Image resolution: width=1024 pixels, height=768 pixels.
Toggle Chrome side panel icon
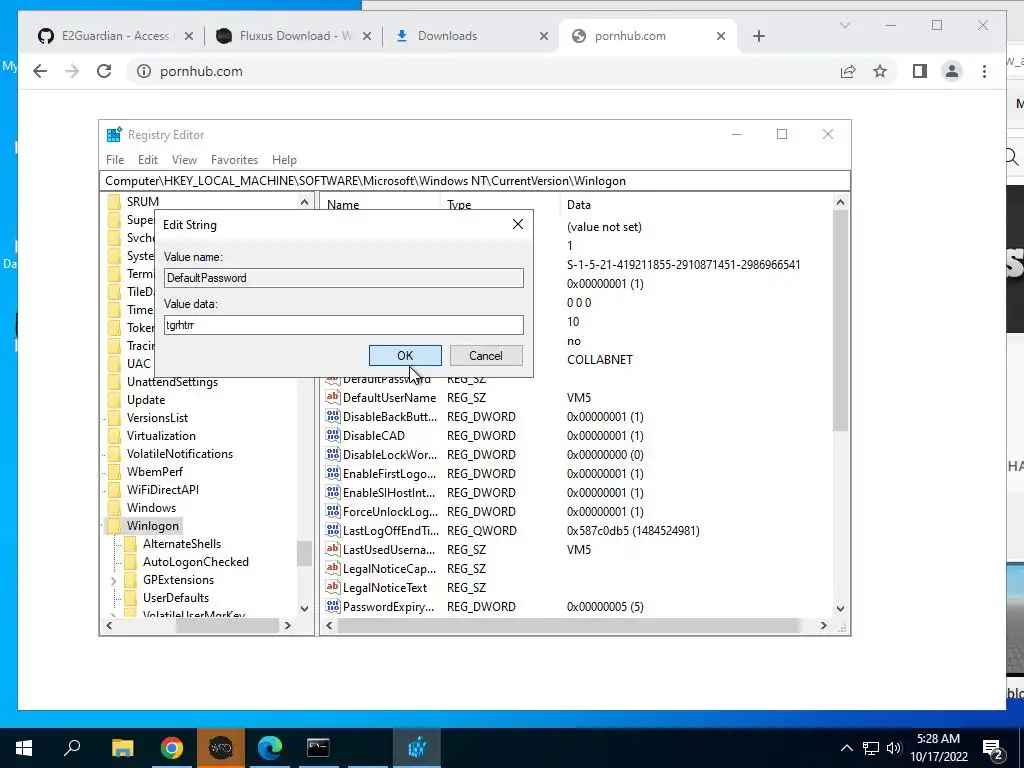point(920,71)
